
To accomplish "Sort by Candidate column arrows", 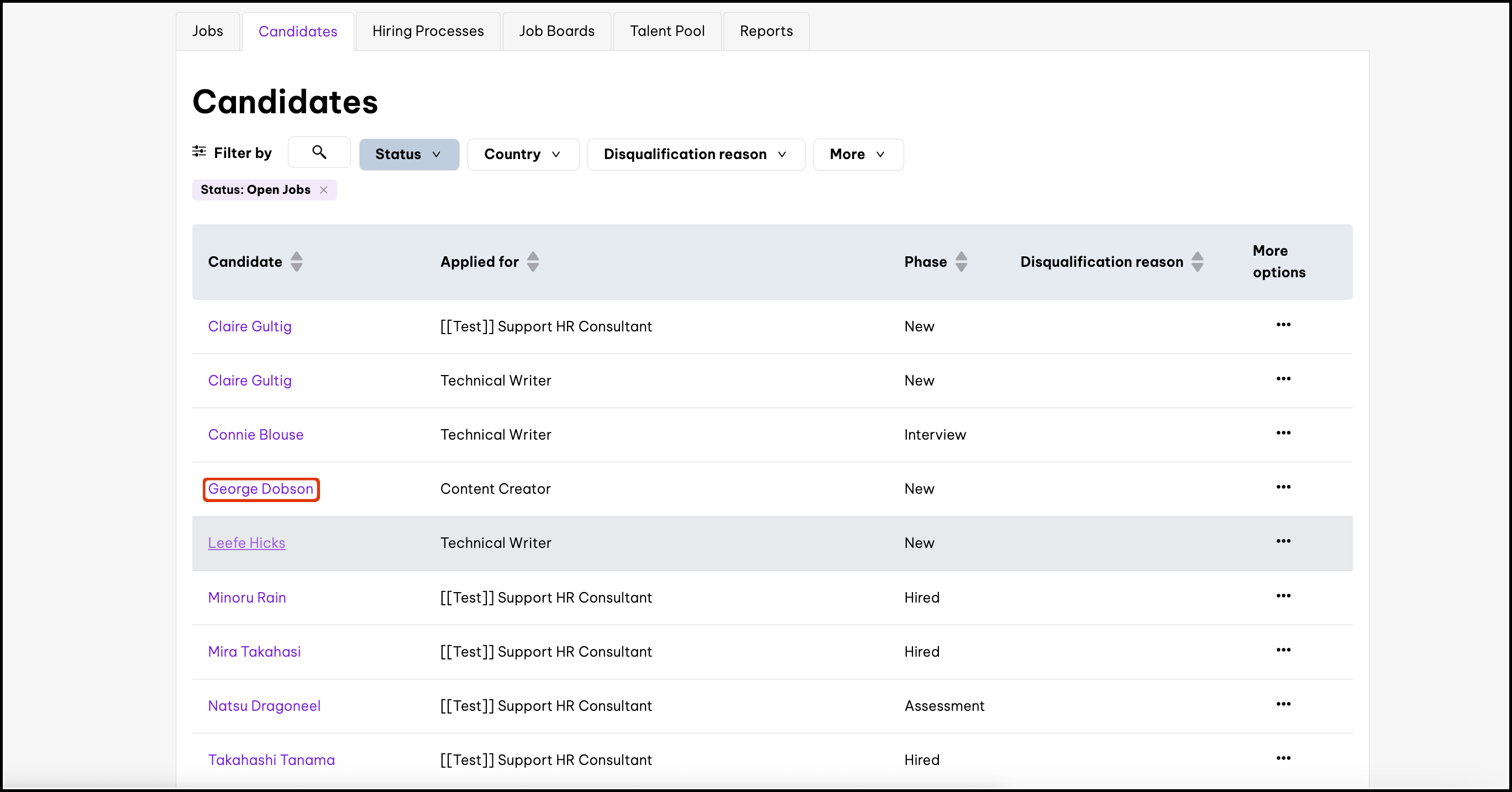I will click(296, 262).
